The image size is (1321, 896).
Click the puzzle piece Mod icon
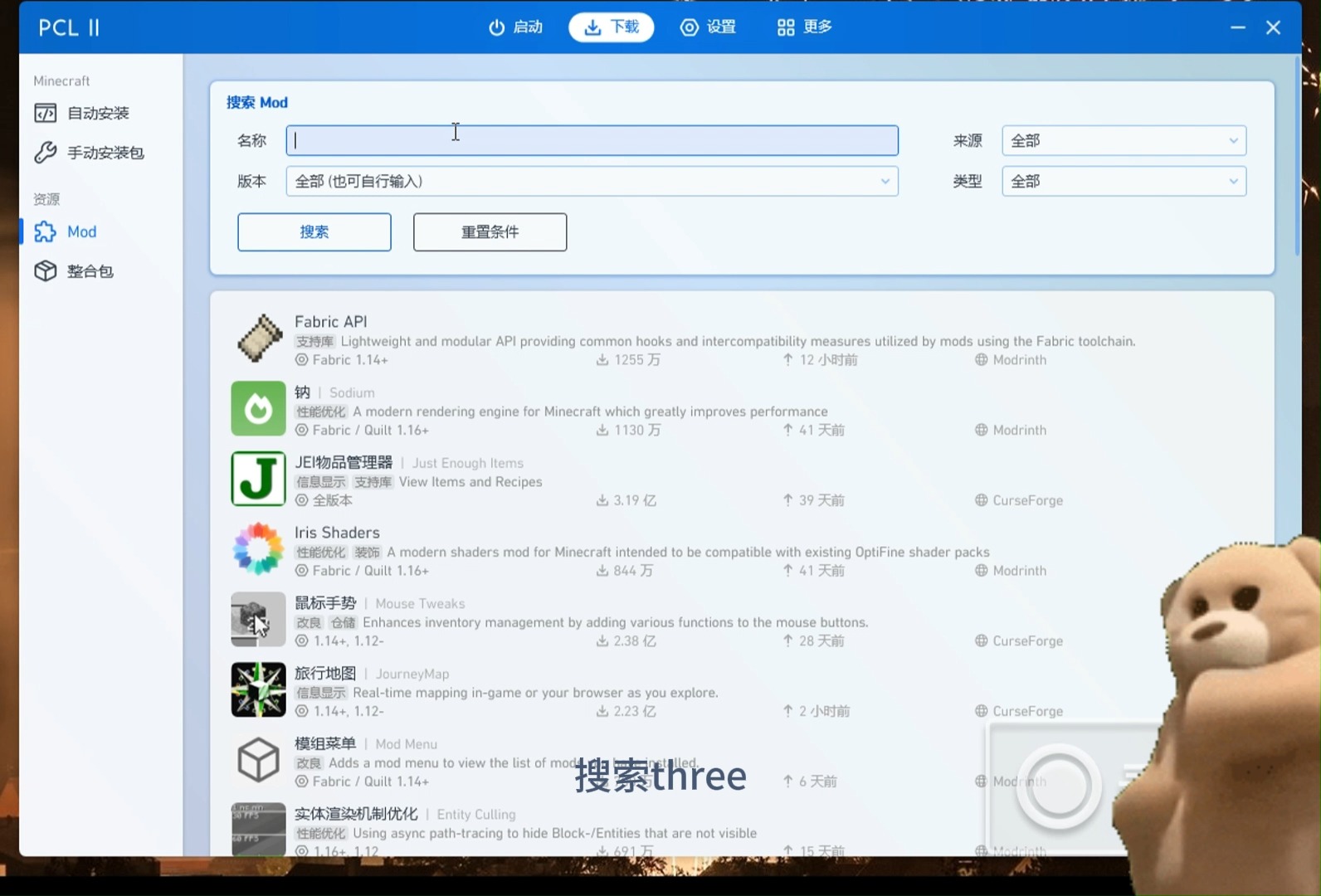point(46,231)
